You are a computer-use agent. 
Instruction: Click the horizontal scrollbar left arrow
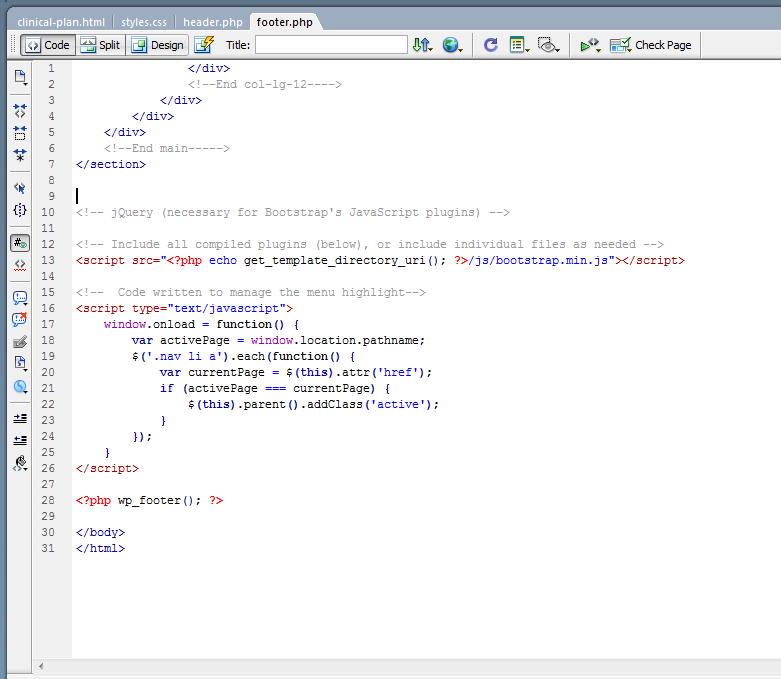pyautogui.click(x=41, y=666)
